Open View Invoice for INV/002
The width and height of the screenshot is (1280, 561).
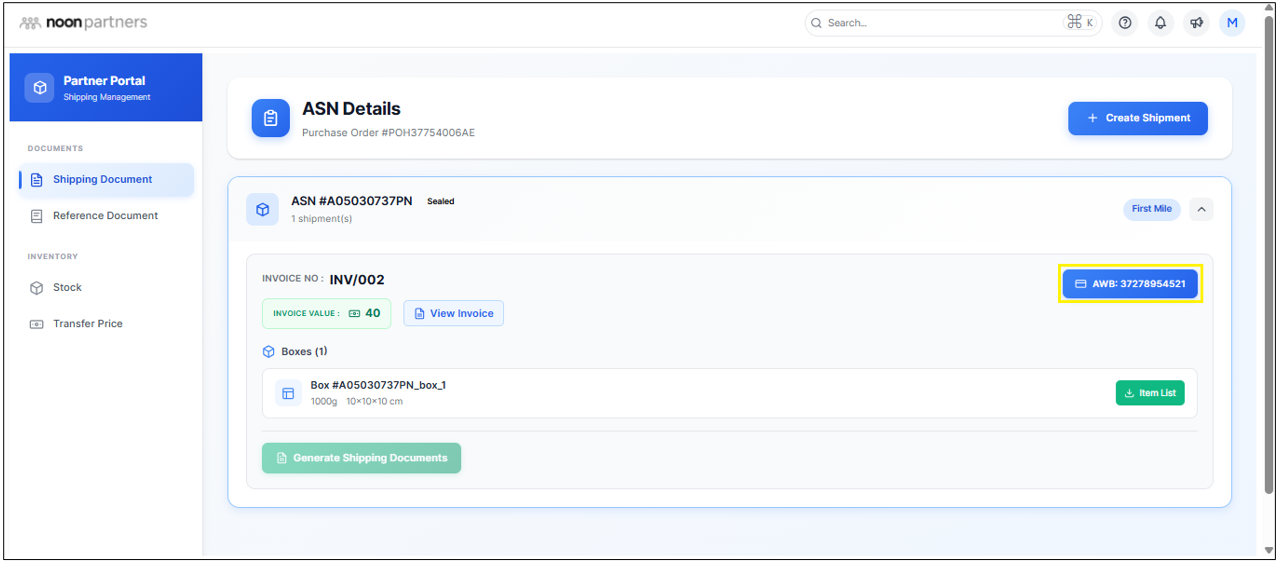[x=453, y=314]
